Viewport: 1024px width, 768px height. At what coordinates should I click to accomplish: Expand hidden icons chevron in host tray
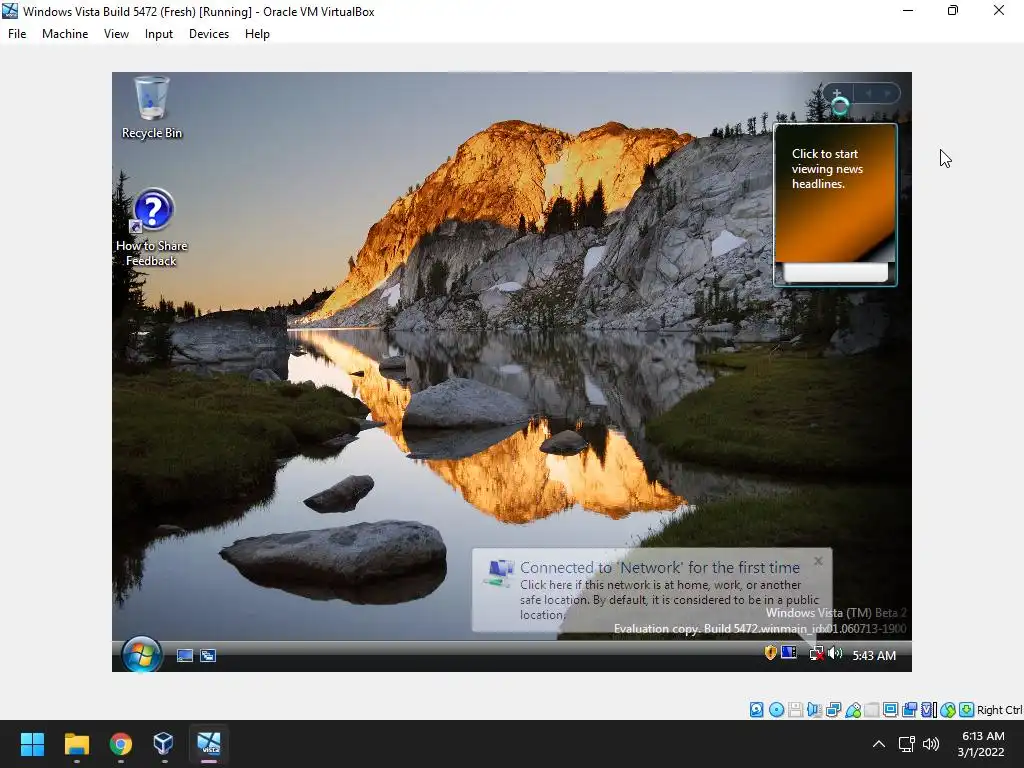(879, 744)
